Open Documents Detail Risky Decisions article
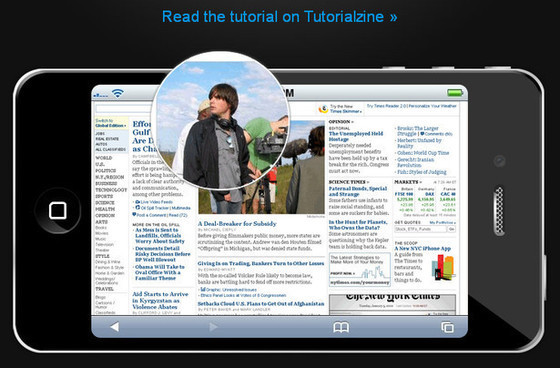560x368 pixels. pyautogui.click(x=162, y=254)
